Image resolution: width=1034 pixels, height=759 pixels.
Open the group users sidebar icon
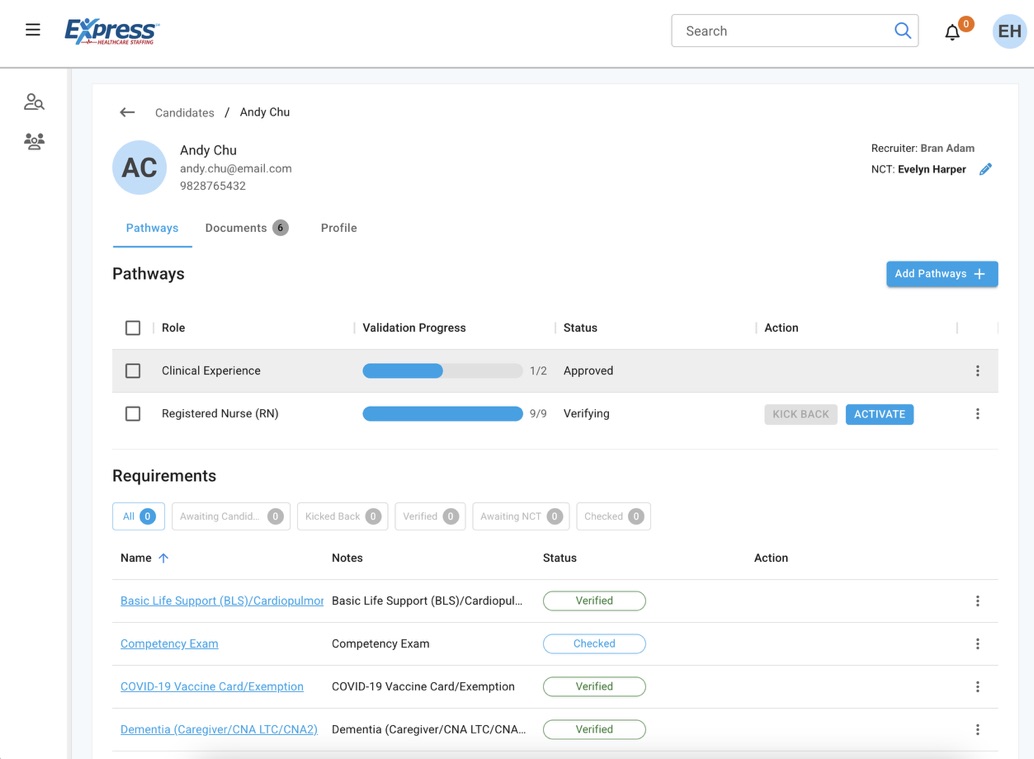click(34, 142)
